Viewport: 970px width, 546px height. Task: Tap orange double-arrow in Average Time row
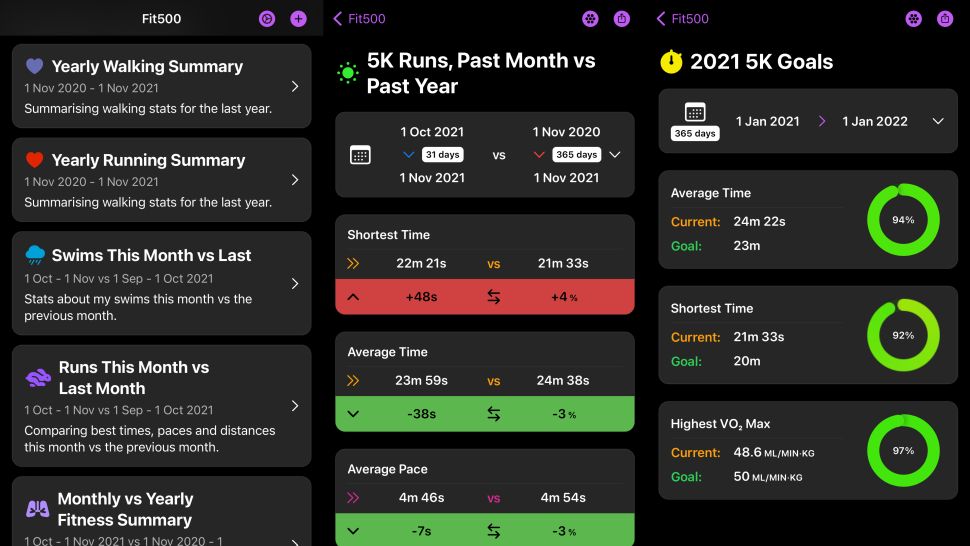coord(353,380)
